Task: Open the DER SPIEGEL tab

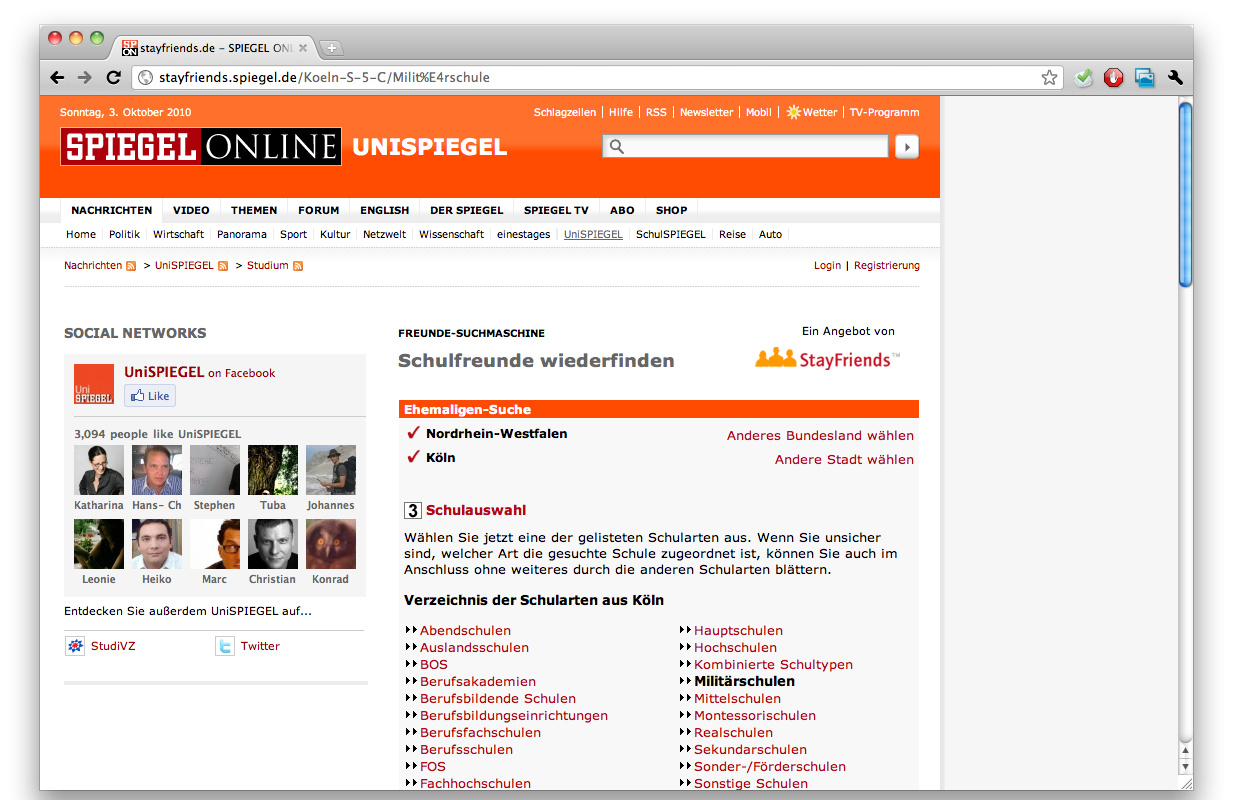Action: [467, 210]
